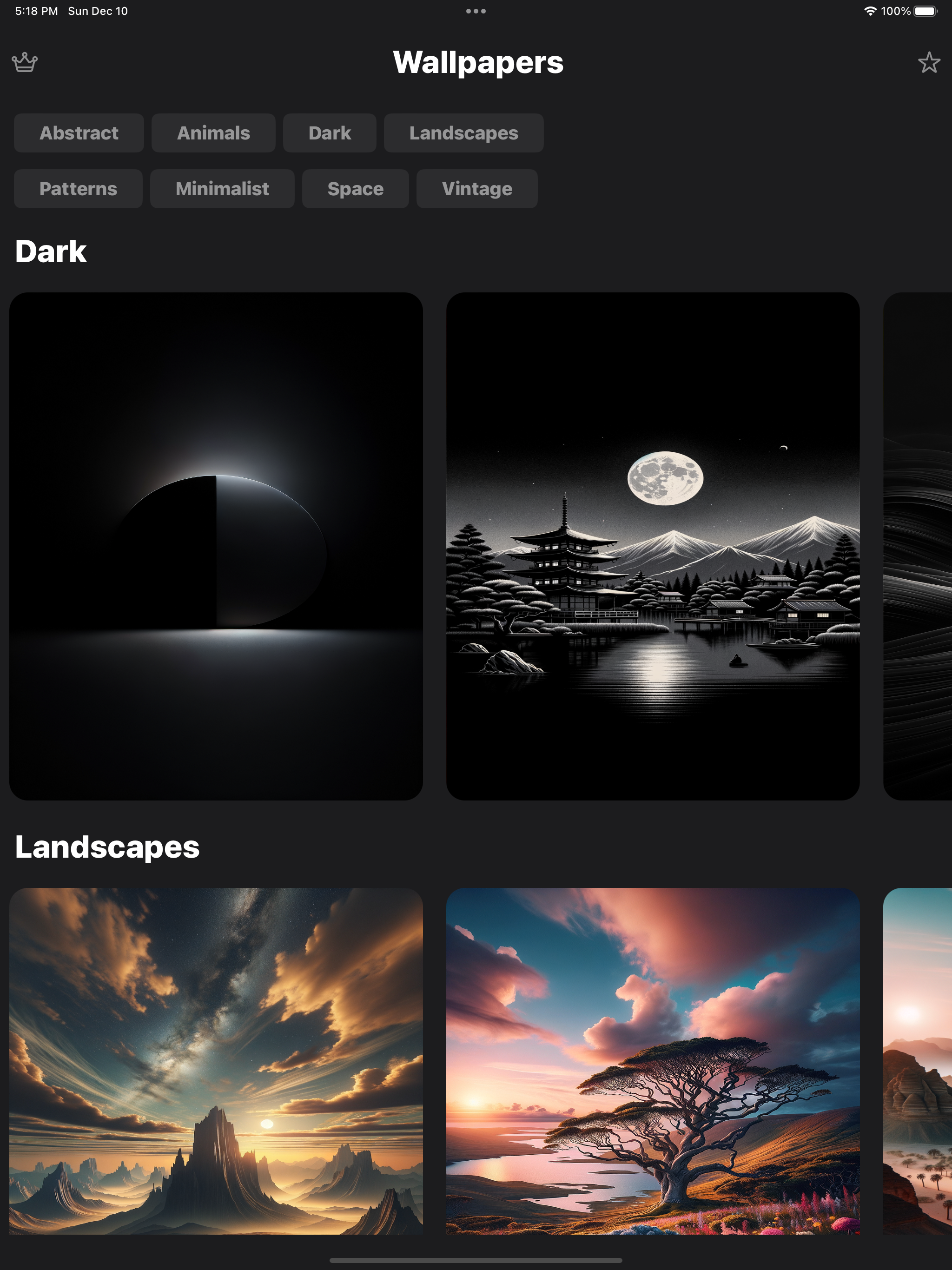
Task: Open the Patterns category
Action: coord(78,188)
